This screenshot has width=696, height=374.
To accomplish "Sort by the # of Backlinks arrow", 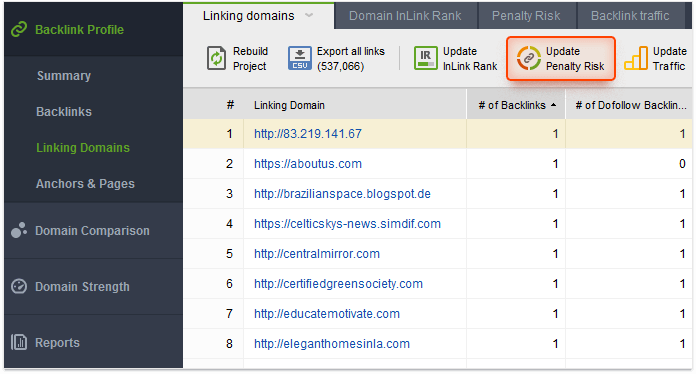I will click(553, 105).
